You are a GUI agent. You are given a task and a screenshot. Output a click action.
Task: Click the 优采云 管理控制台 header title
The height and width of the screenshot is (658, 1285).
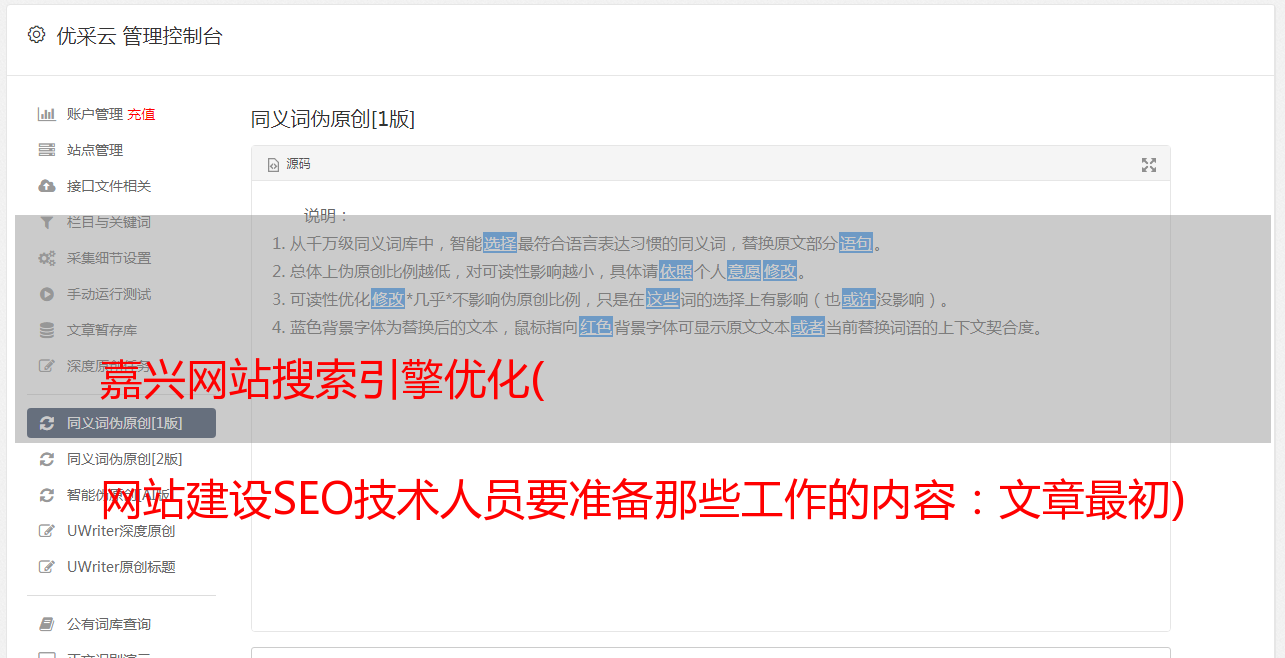[139, 36]
